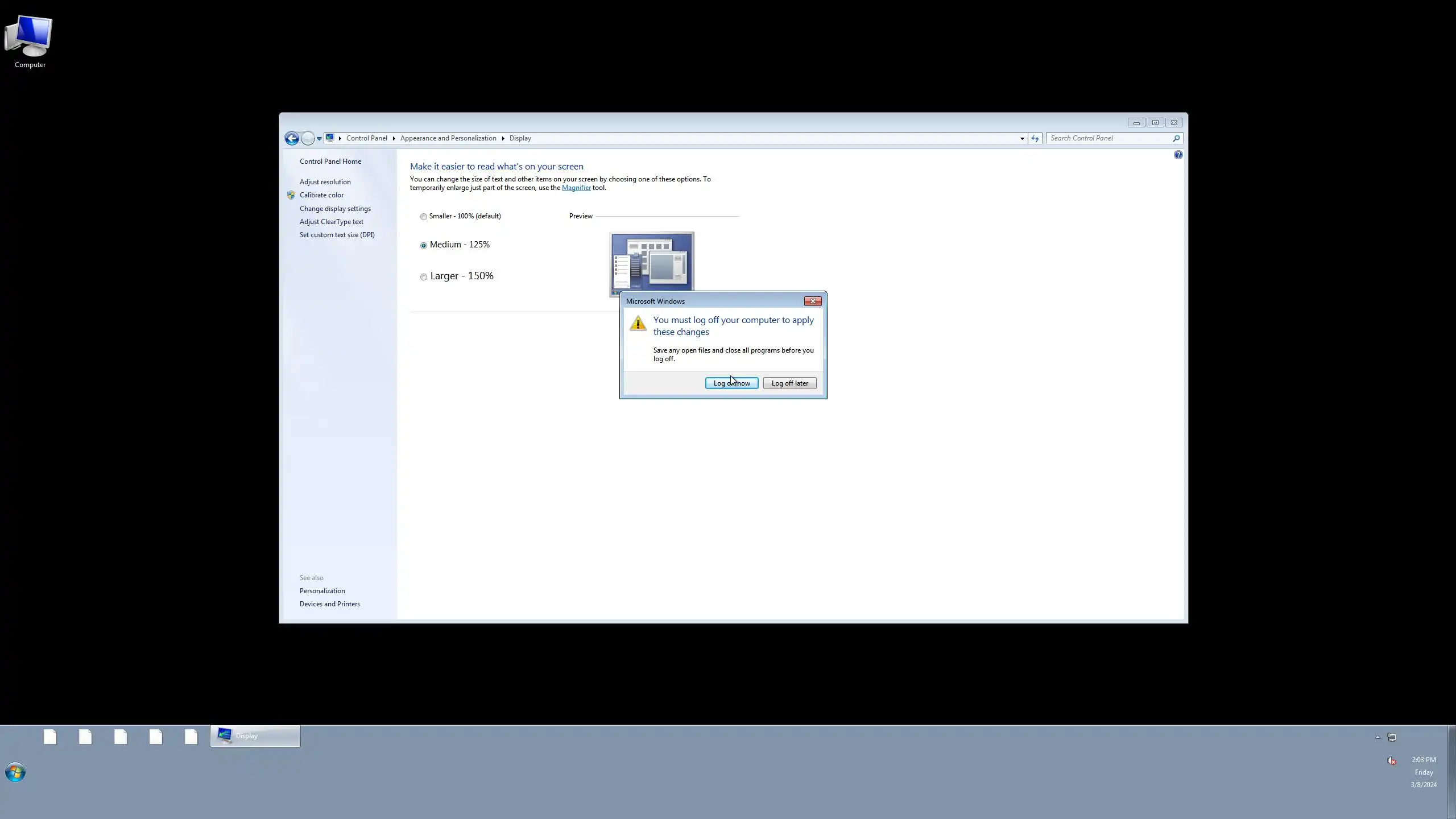This screenshot has width=1456, height=819.
Task: Open Set custom text size (DPI)
Action: 337,235
